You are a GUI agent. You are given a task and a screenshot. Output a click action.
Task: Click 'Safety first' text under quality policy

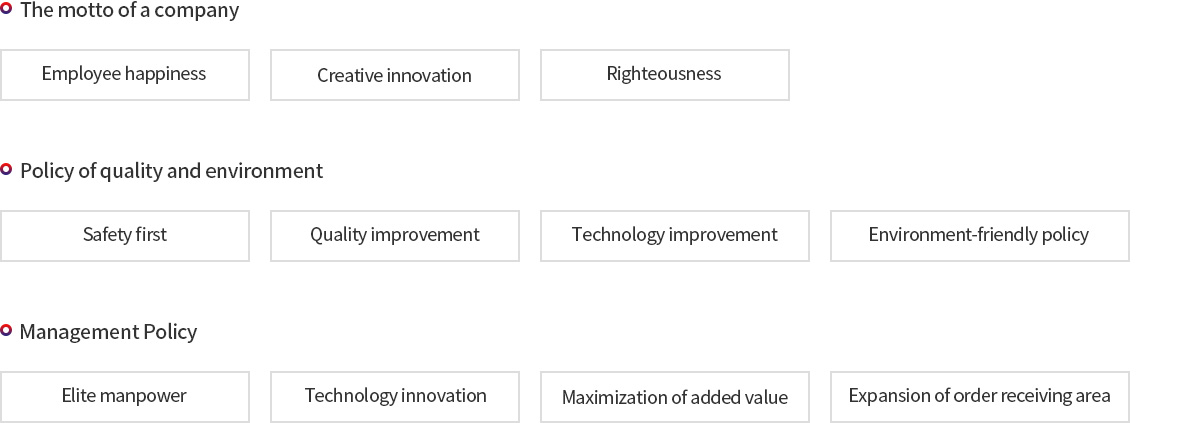pos(125,235)
